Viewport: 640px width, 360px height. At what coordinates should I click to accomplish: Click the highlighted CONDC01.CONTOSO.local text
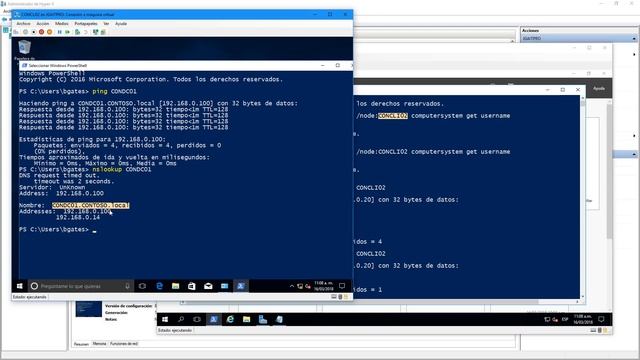pyautogui.click(x=91, y=205)
